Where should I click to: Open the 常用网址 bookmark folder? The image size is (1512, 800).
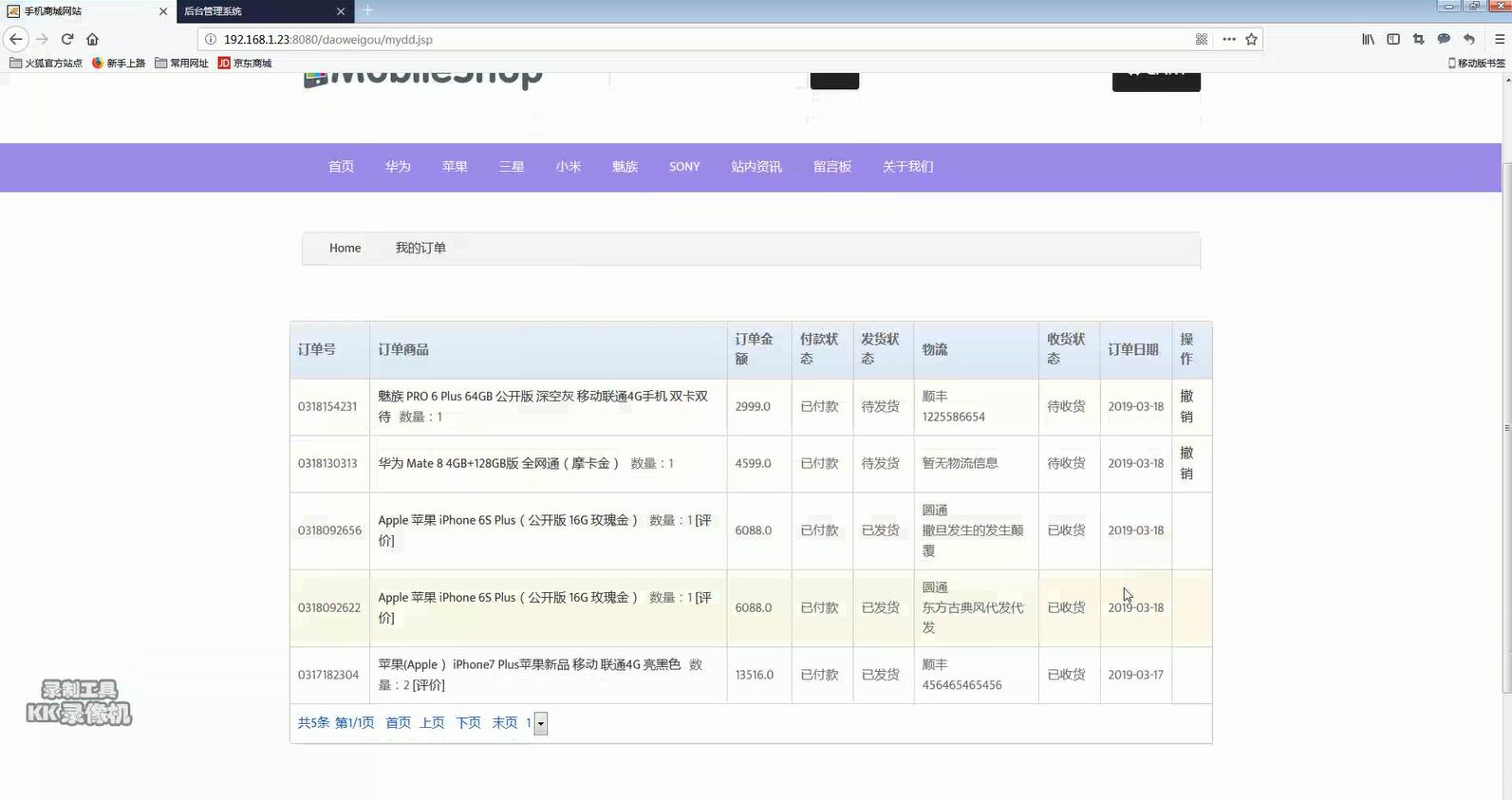pyautogui.click(x=181, y=63)
